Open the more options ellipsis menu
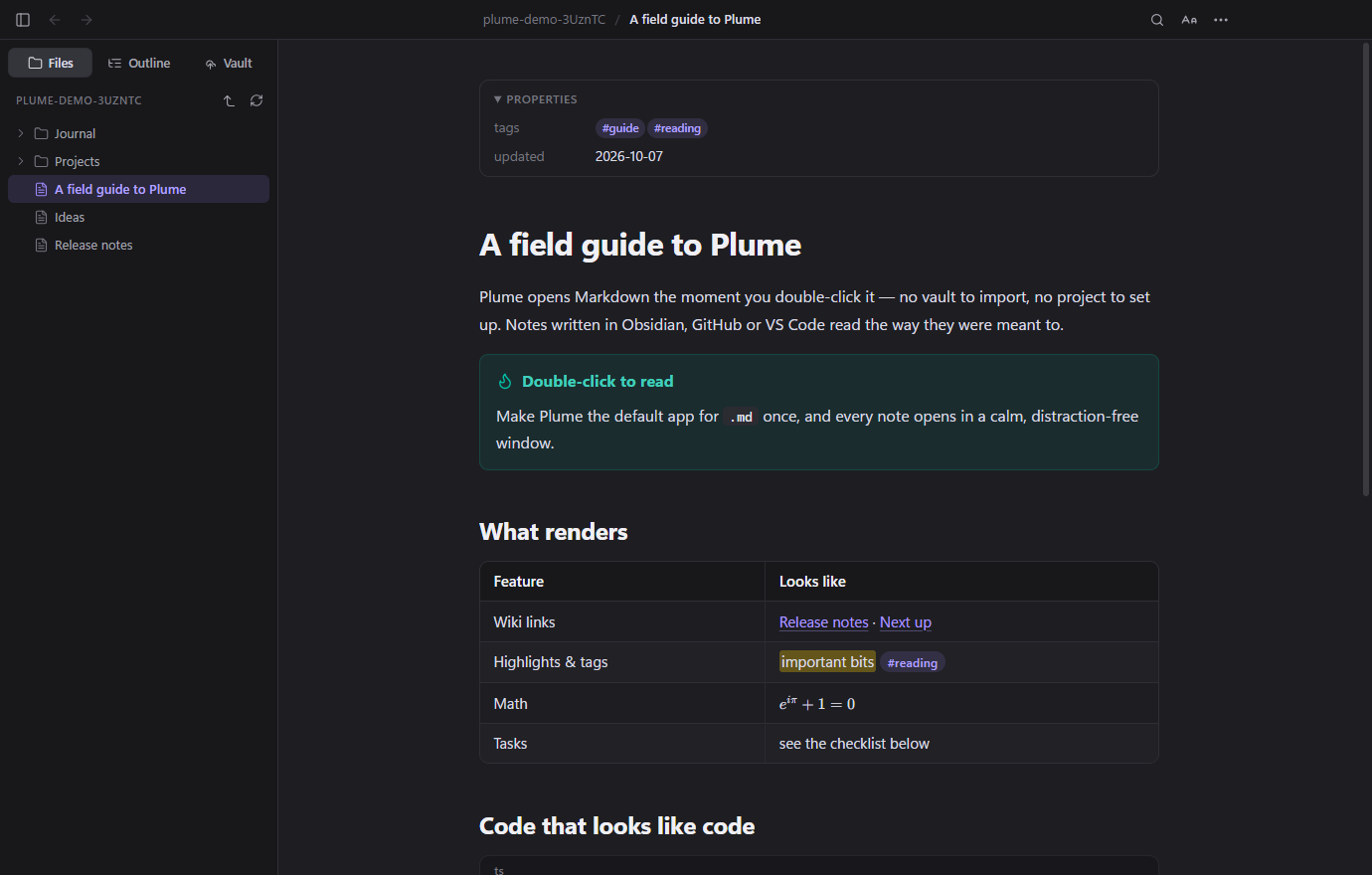The width and height of the screenshot is (1372, 875). point(1221,20)
